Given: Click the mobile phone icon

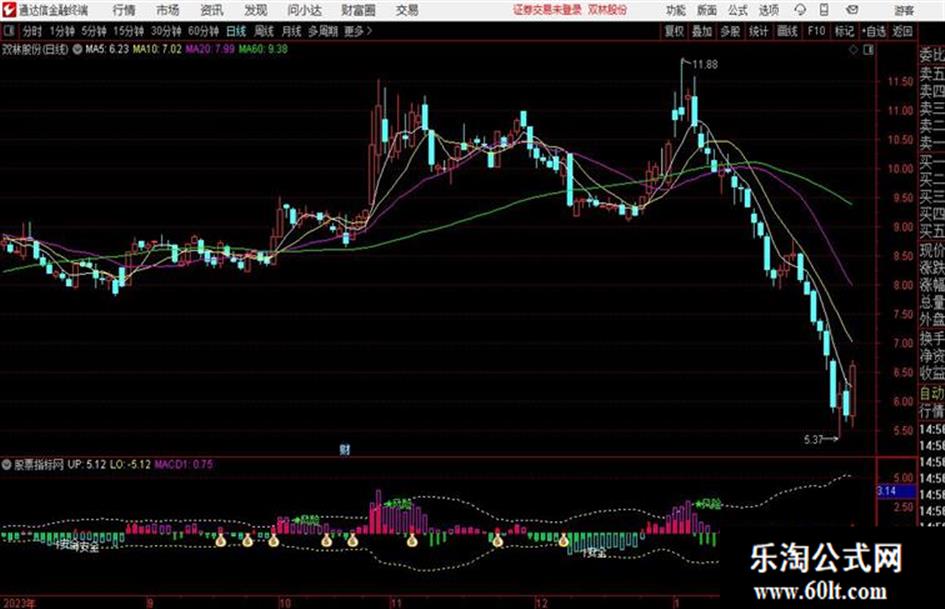Looking at the screenshot, I should (824, 10).
